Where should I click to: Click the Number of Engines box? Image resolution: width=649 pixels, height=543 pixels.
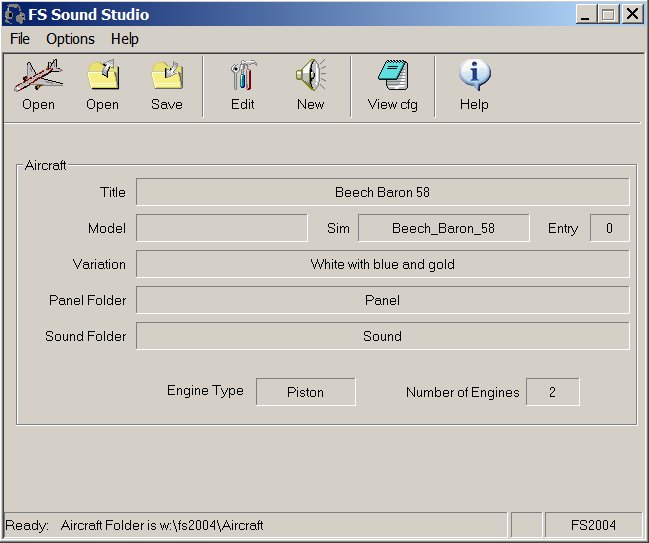552,392
